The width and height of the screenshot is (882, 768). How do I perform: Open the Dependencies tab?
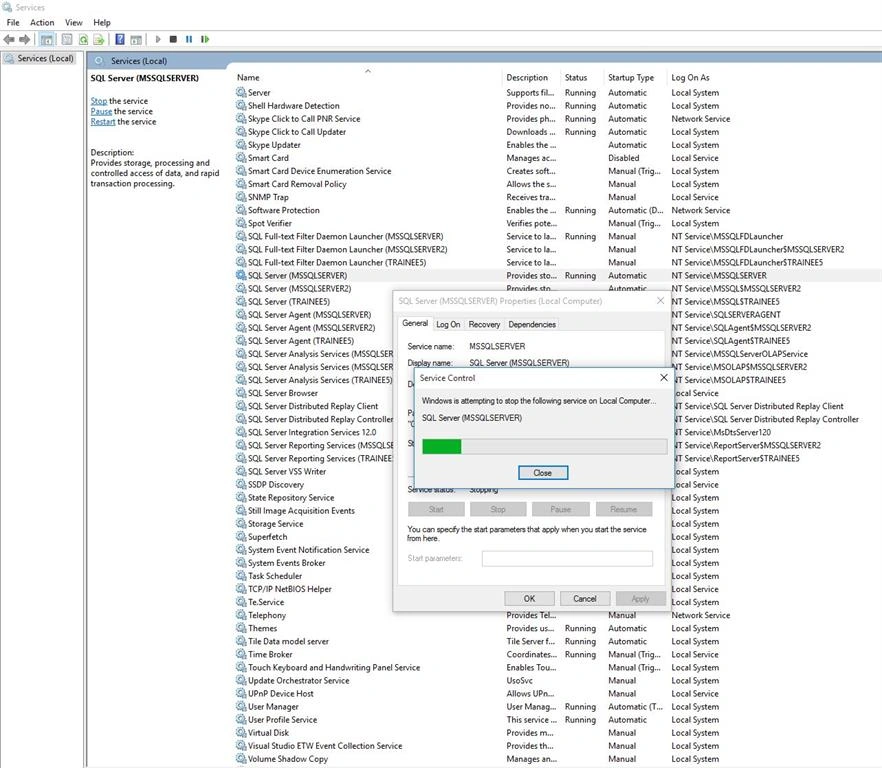532,324
